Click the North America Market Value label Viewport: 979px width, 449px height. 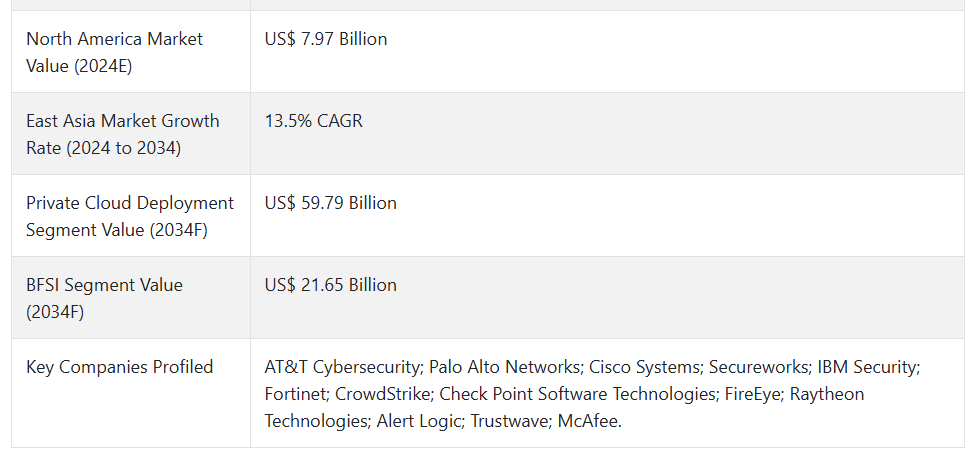click(x=114, y=52)
